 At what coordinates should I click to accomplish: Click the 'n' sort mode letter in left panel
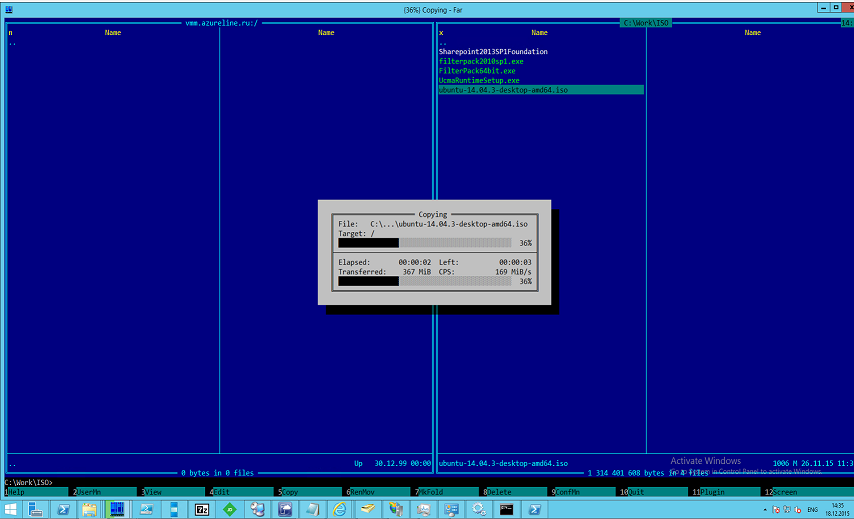pyautogui.click(x=10, y=33)
